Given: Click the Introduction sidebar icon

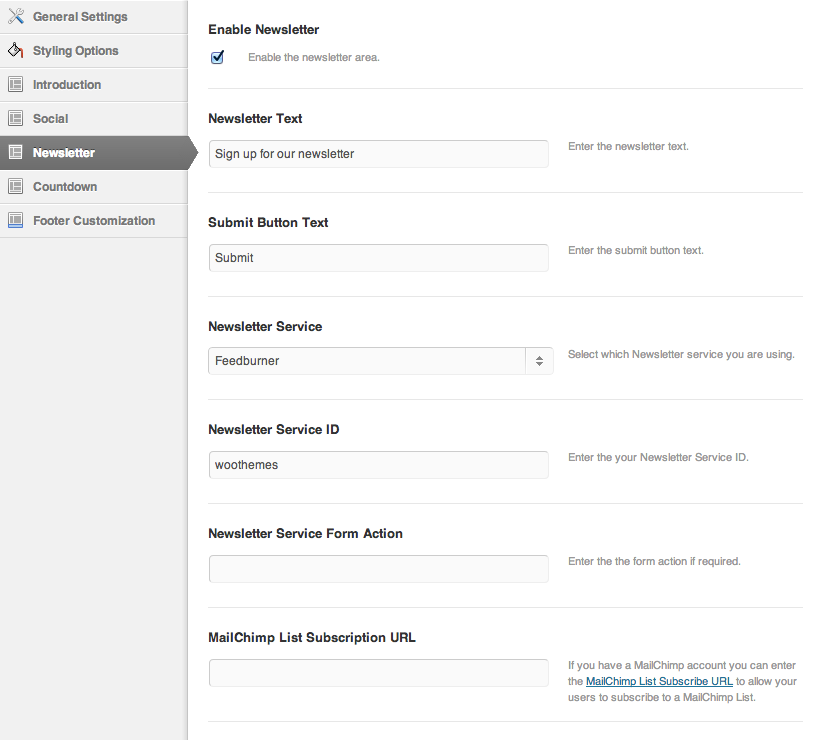Looking at the screenshot, I should point(16,84).
